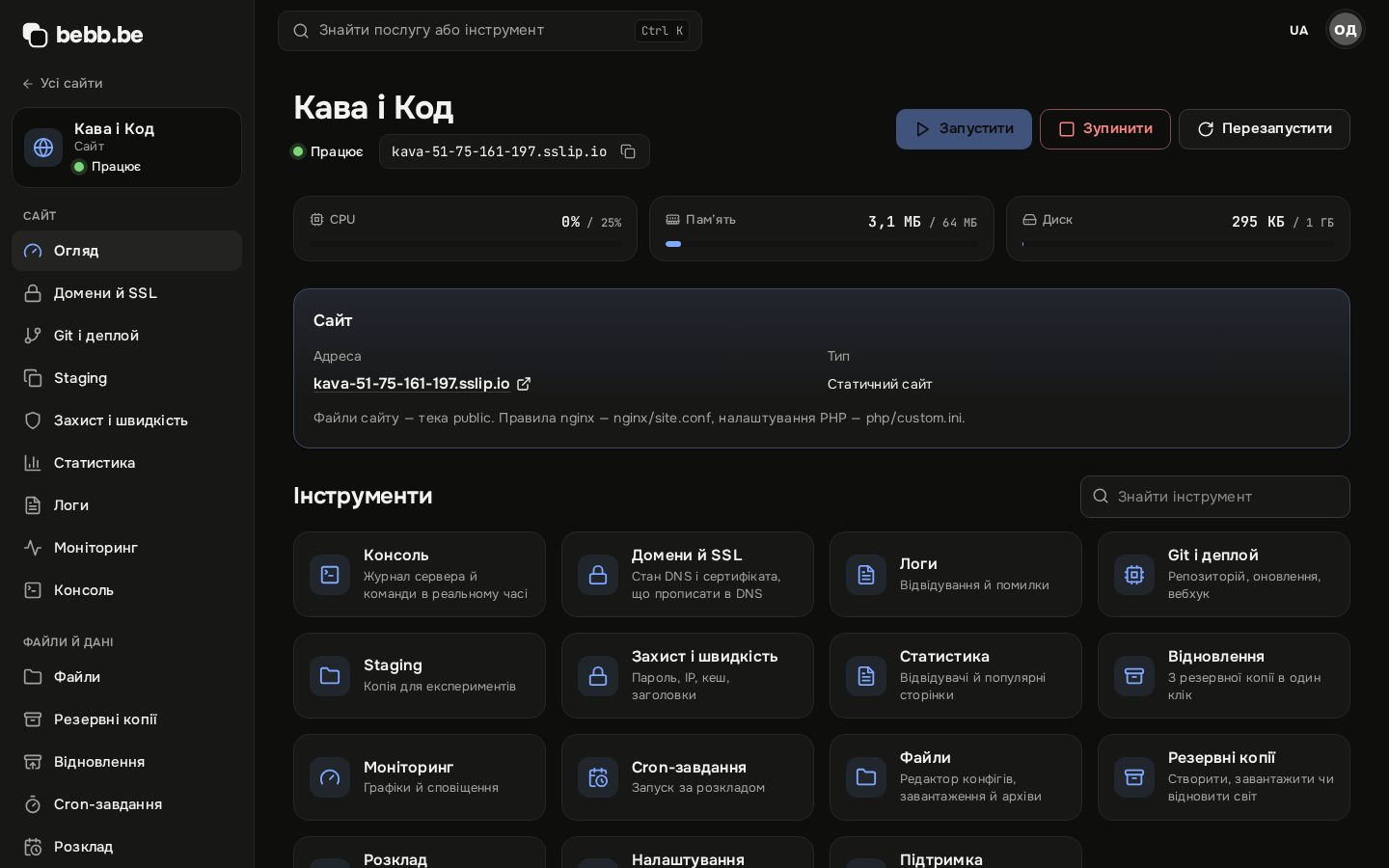Open site address via external link icon
The width and height of the screenshot is (1389, 868).
(524, 384)
